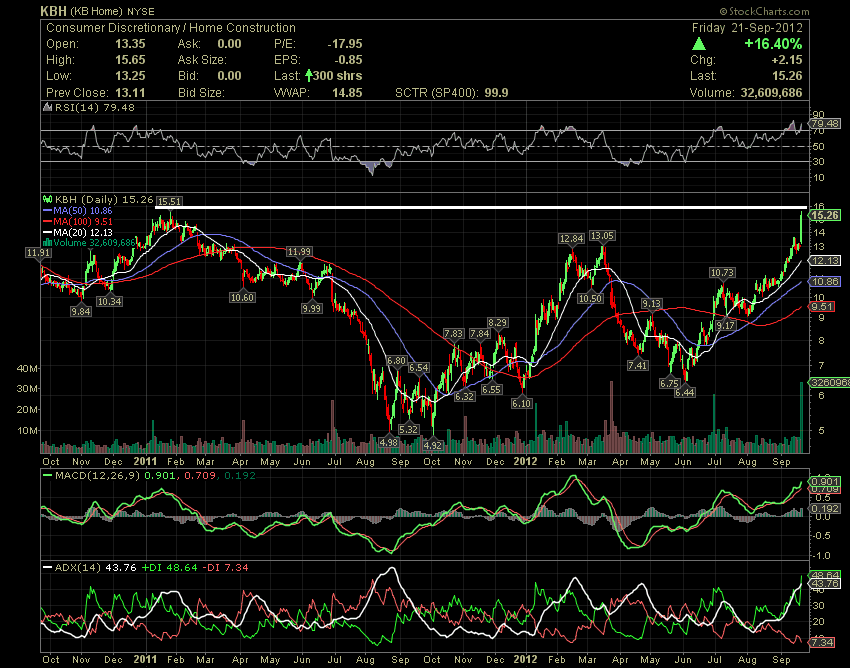Click the 11.99 price label

(299, 251)
